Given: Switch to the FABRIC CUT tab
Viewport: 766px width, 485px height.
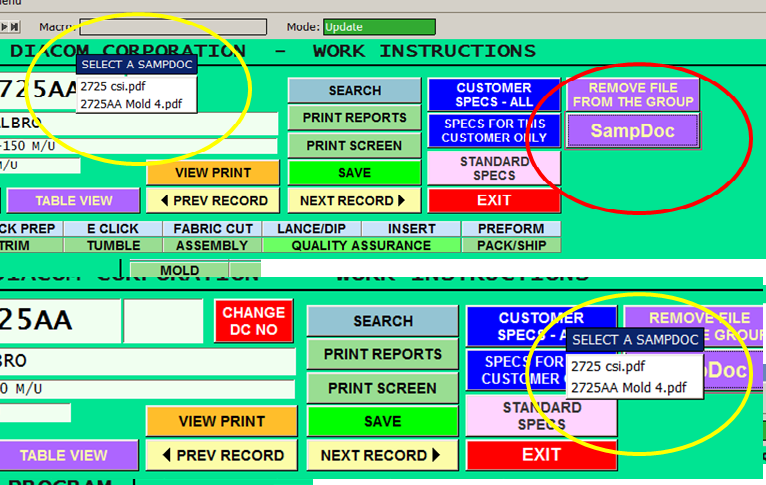Looking at the screenshot, I should tap(213, 229).
